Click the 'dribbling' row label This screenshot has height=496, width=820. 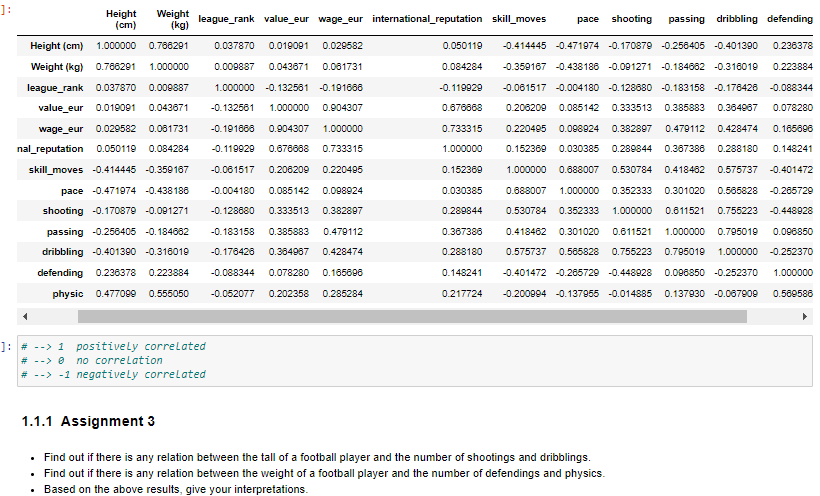[x=63, y=252]
